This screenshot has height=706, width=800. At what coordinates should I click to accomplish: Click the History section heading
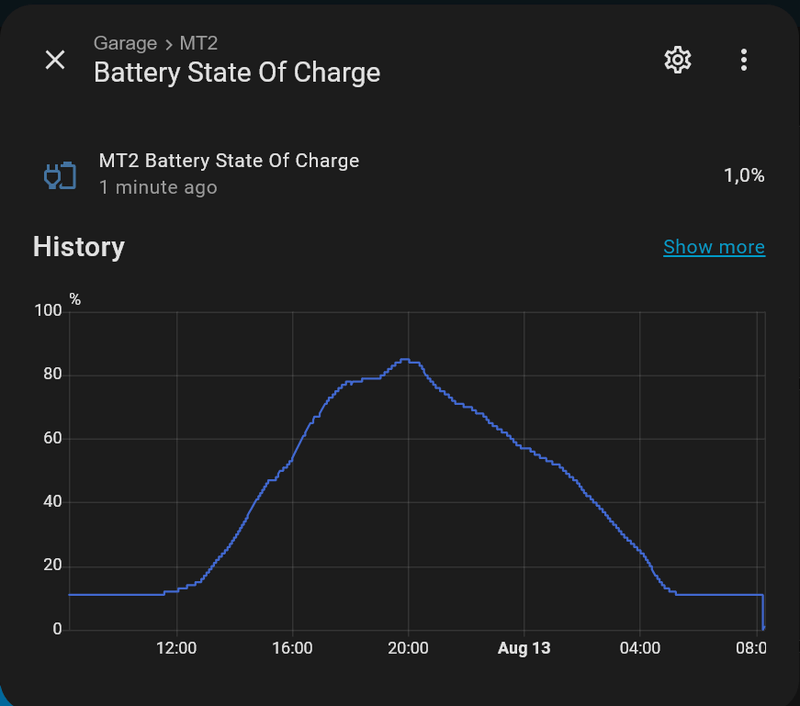click(x=79, y=247)
